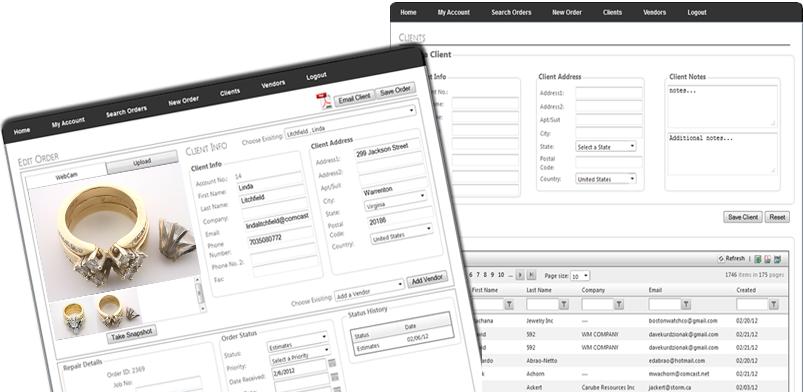Image resolution: width=804 pixels, height=392 pixels.
Task: Open Clients in Edit Order window menu
Action: (230, 92)
